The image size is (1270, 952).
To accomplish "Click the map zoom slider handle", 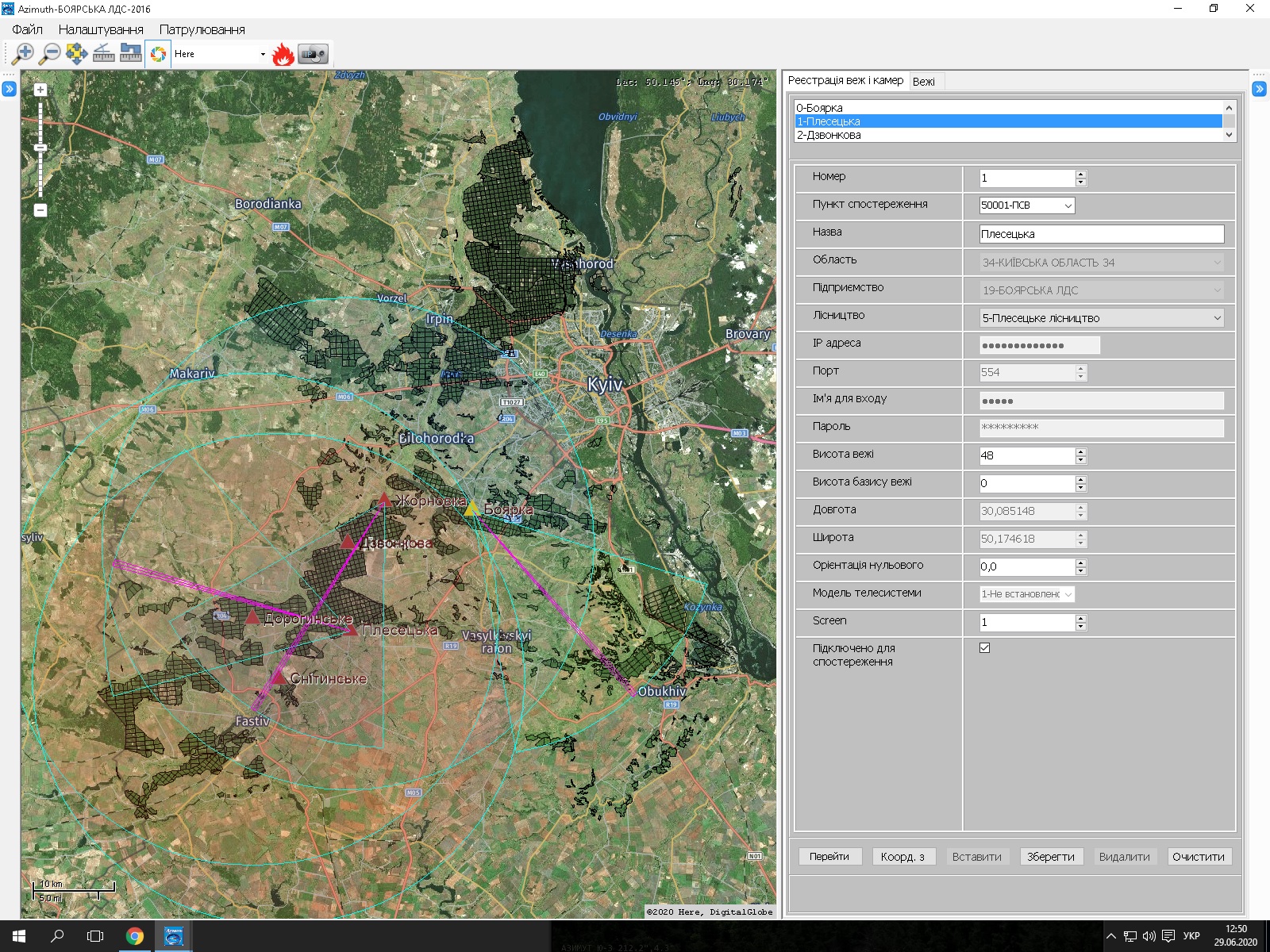I will [40, 148].
